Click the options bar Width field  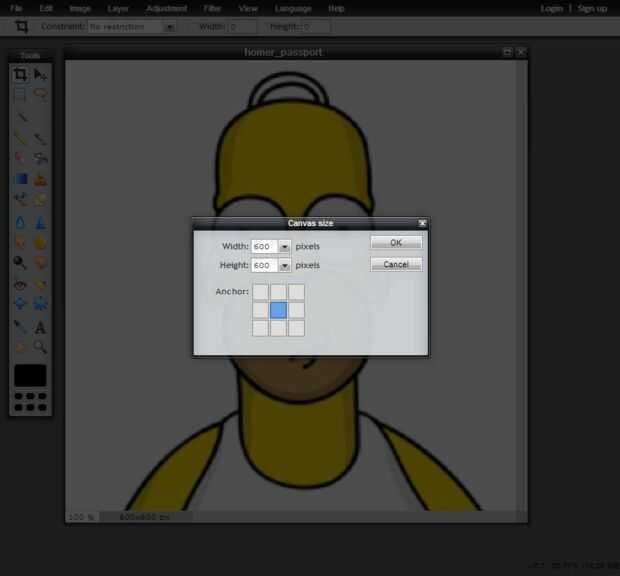(x=242, y=27)
